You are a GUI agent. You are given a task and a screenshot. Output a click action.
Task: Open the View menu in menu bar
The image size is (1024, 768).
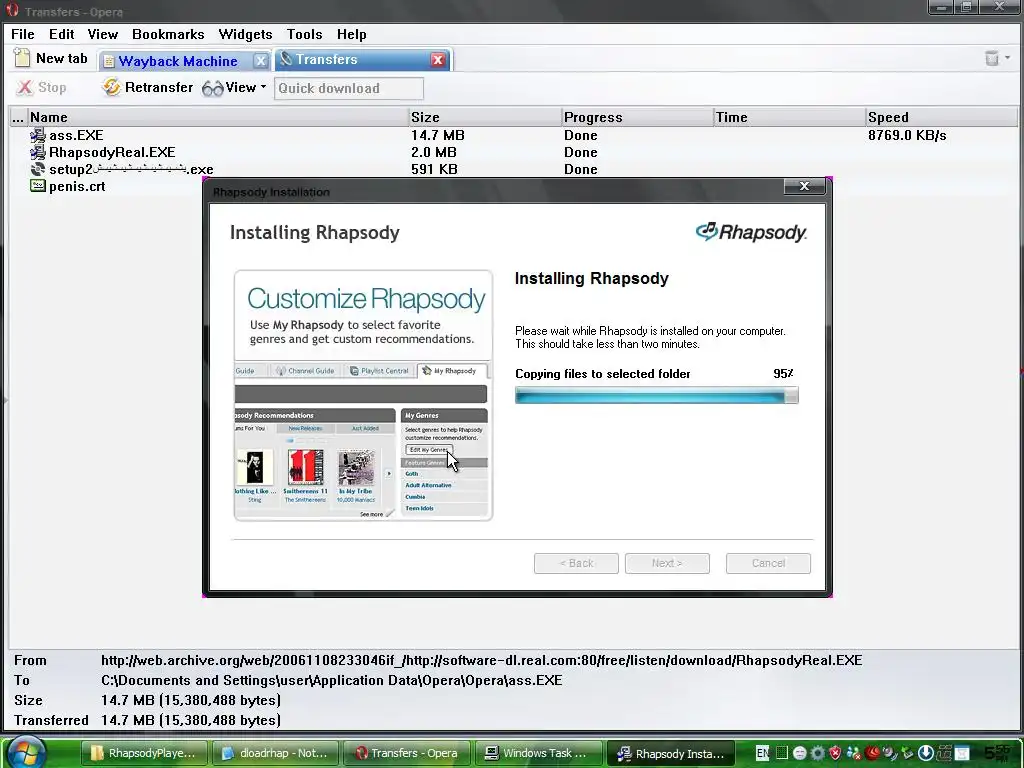(103, 34)
